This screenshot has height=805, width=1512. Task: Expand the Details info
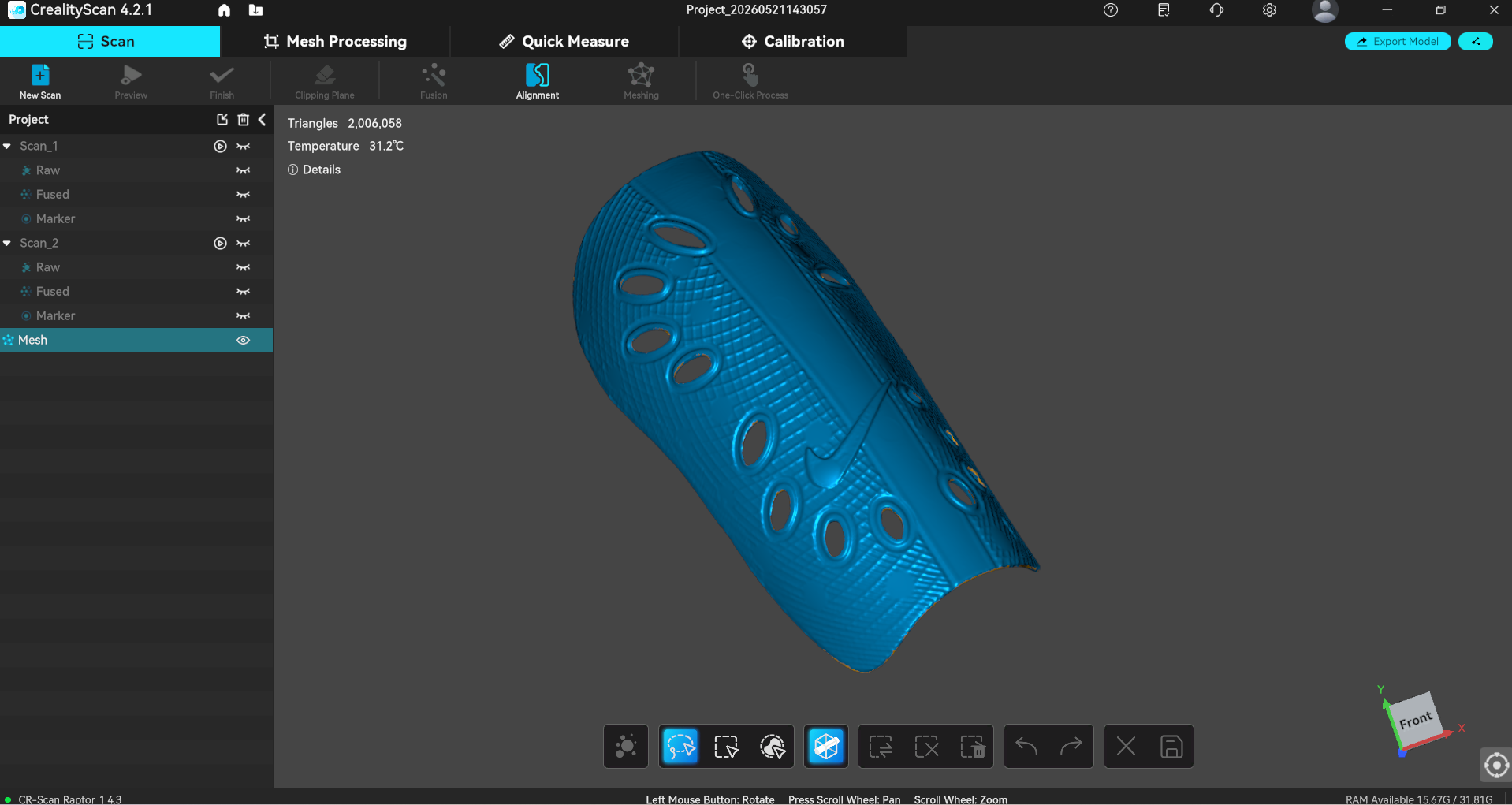(x=314, y=170)
